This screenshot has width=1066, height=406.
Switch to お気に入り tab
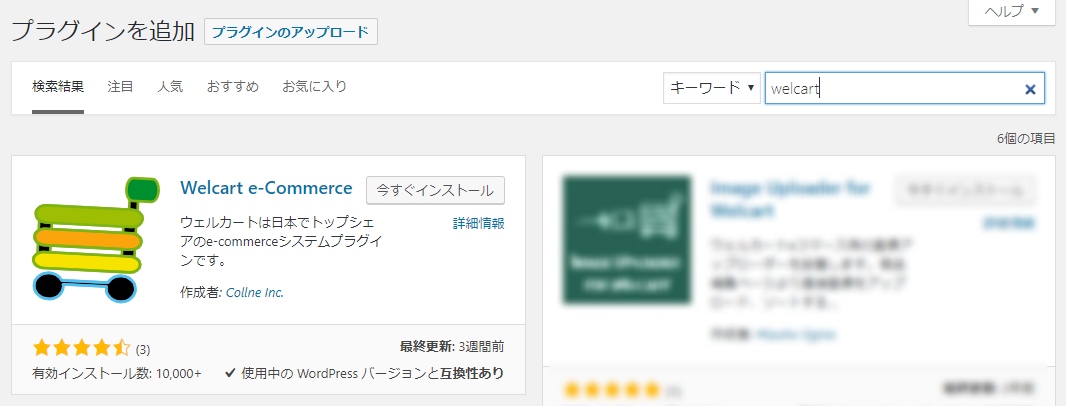pos(315,87)
